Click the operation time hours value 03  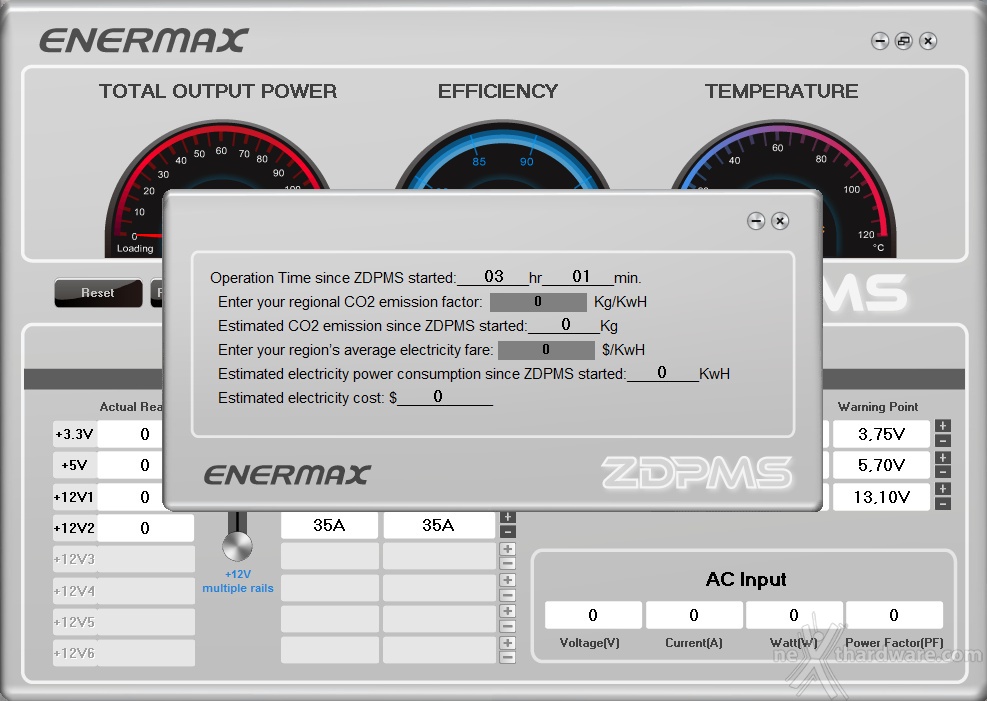(x=494, y=277)
